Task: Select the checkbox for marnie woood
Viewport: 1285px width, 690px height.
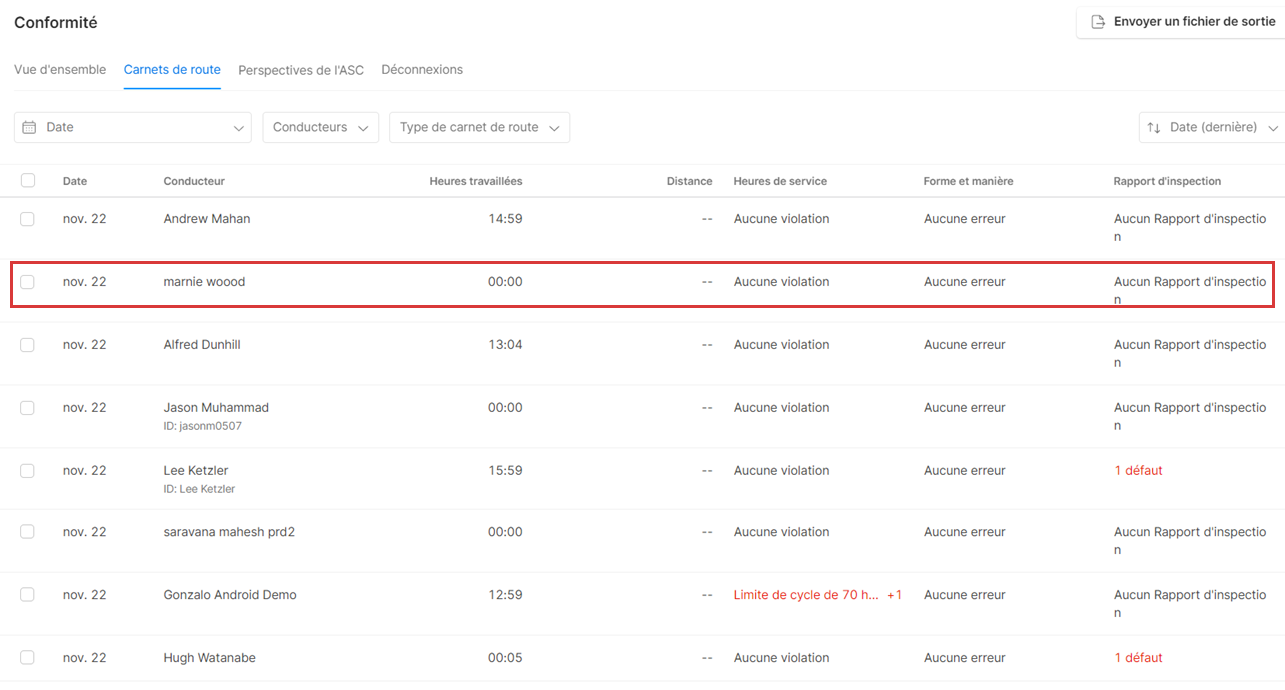Action: [28, 282]
